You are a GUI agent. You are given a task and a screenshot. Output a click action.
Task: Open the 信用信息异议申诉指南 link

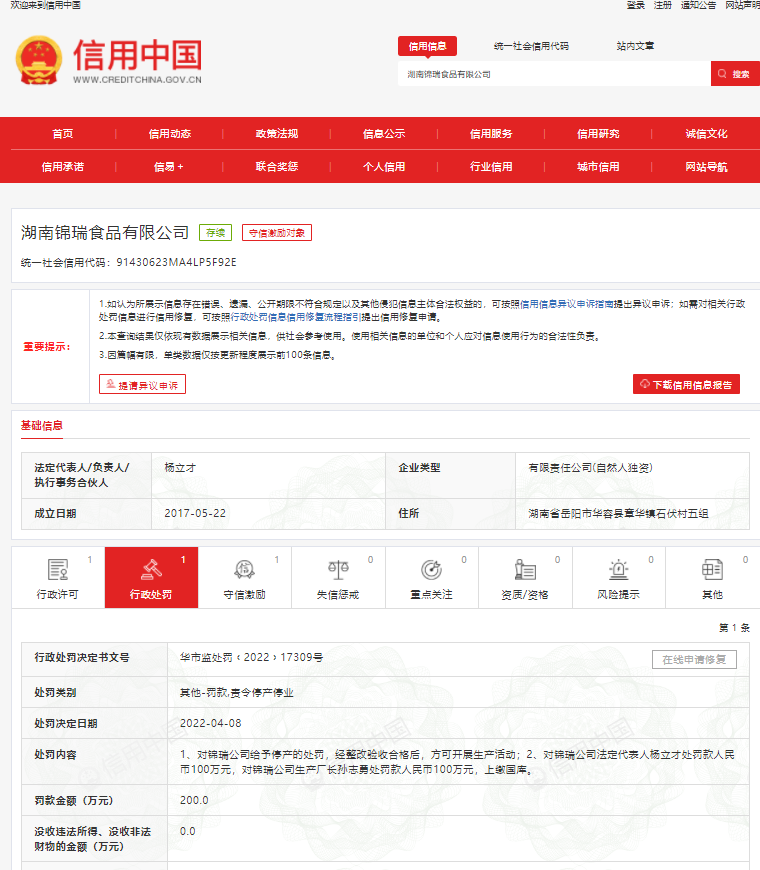566,304
